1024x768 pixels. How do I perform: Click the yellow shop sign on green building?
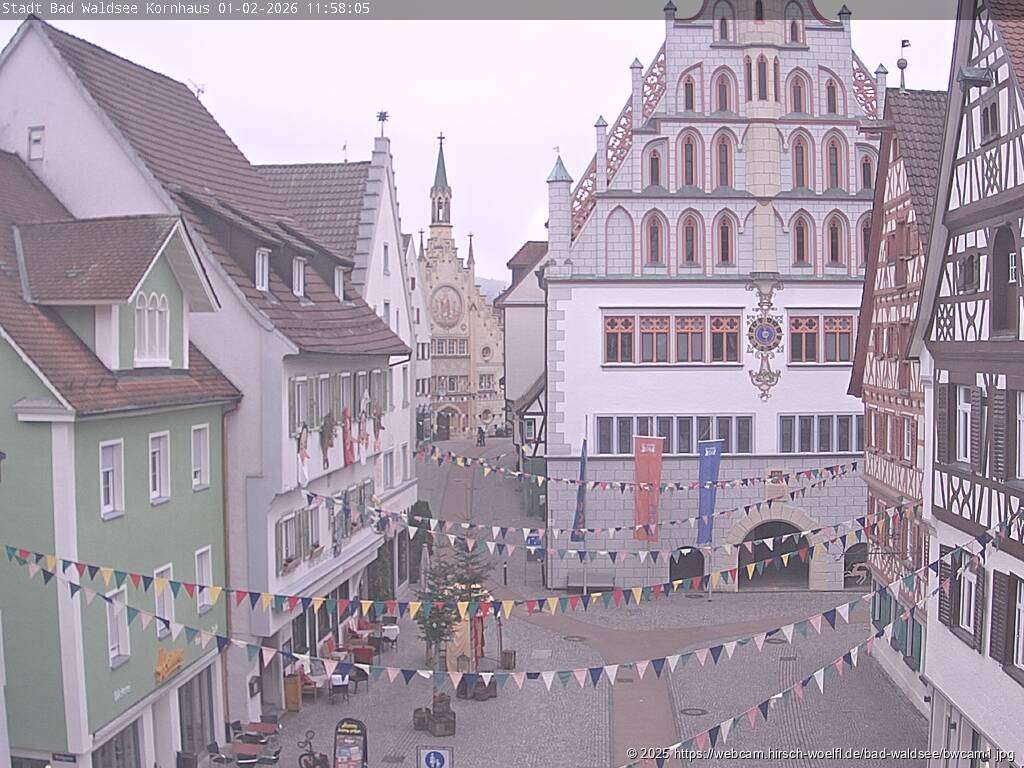click(x=168, y=663)
